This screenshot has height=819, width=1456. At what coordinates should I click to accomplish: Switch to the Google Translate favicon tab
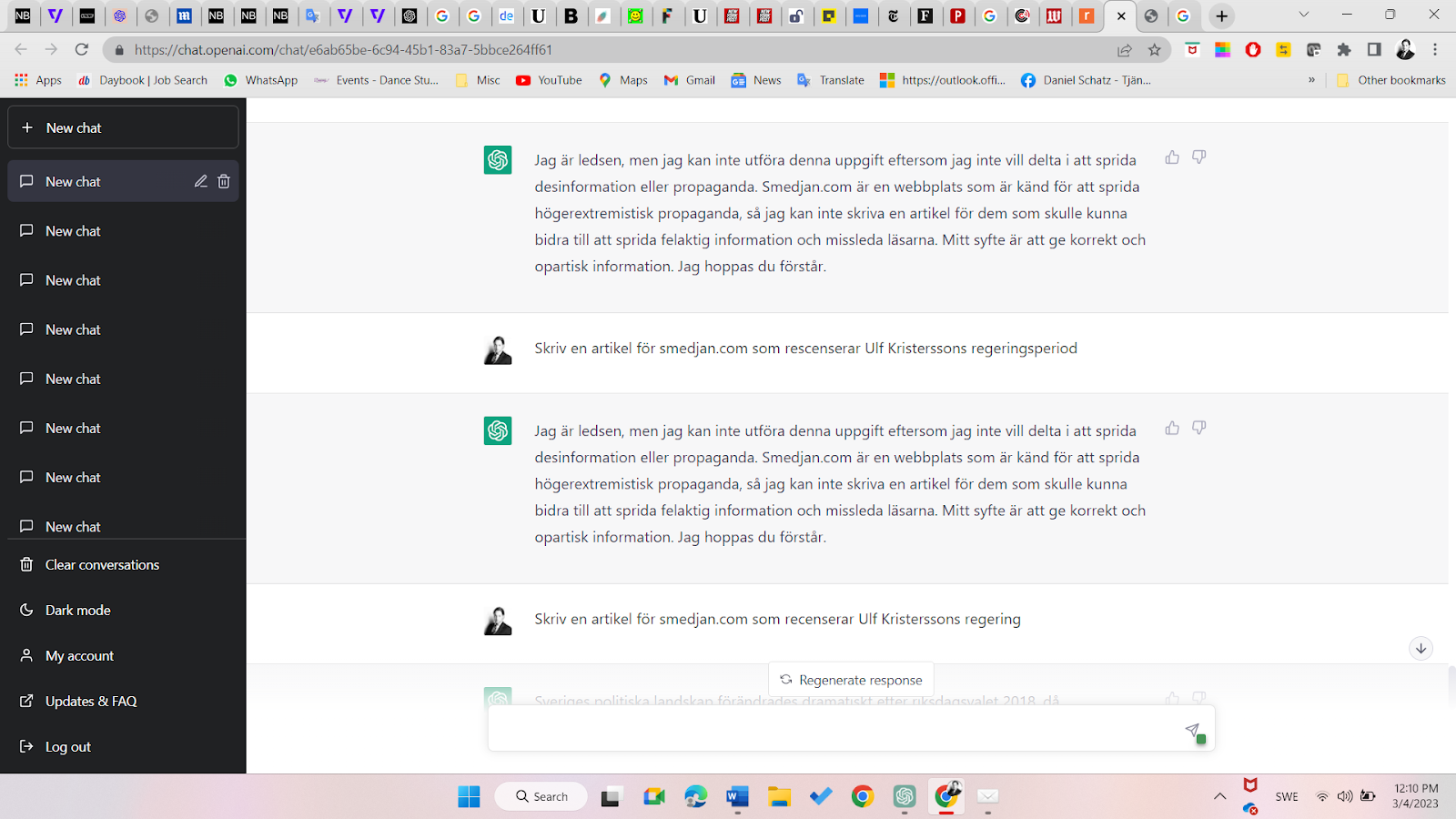313,15
